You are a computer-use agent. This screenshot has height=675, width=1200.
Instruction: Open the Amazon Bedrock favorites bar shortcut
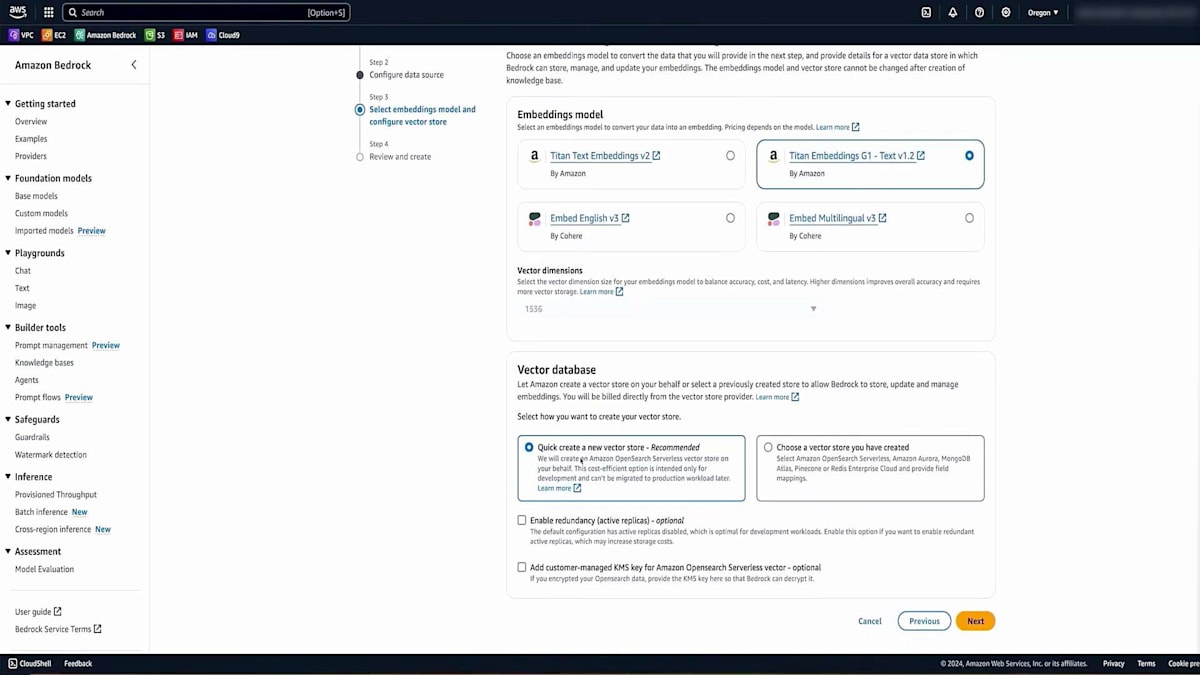tap(106, 35)
